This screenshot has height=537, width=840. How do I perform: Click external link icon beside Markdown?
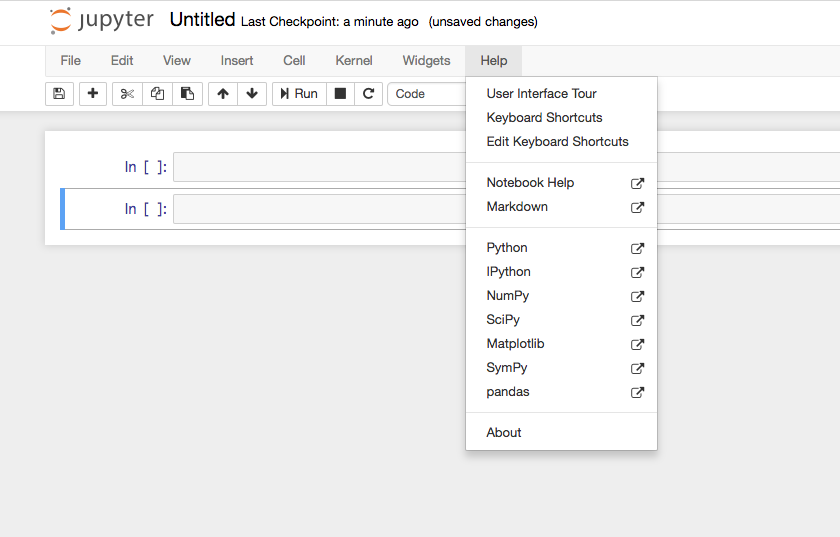637,207
